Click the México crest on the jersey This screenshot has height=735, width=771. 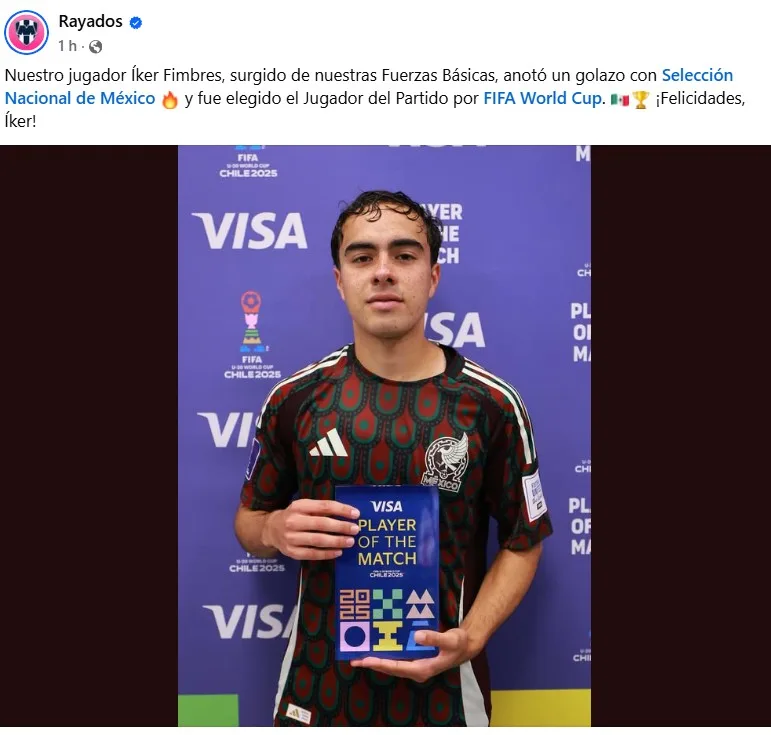[446, 462]
